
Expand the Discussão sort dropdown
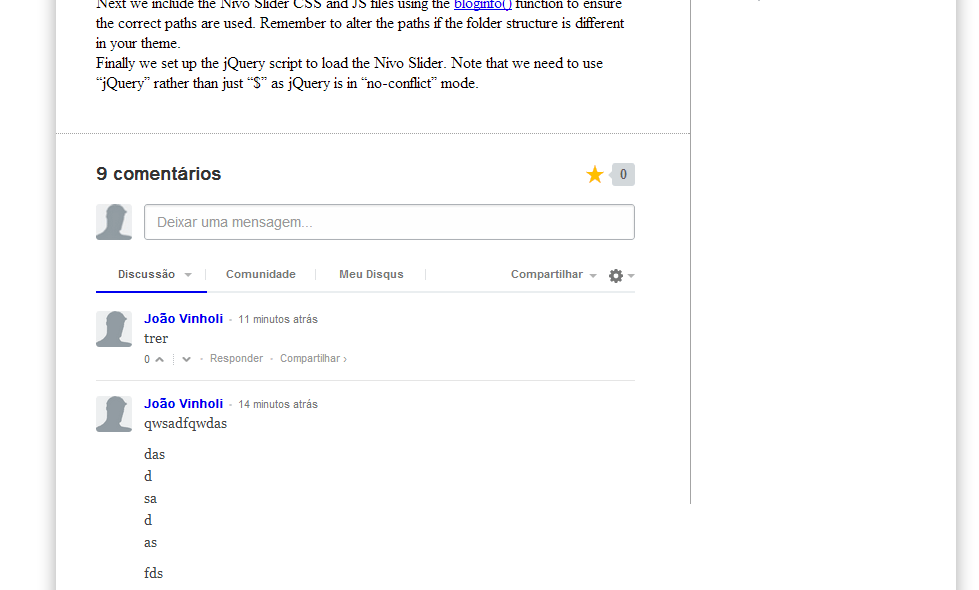coord(151,274)
